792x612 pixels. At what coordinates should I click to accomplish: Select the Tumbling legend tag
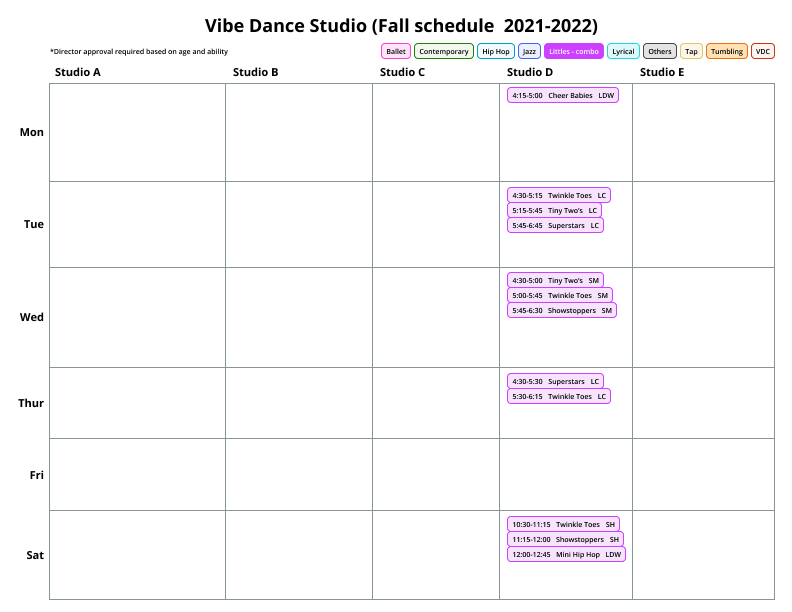(x=727, y=51)
